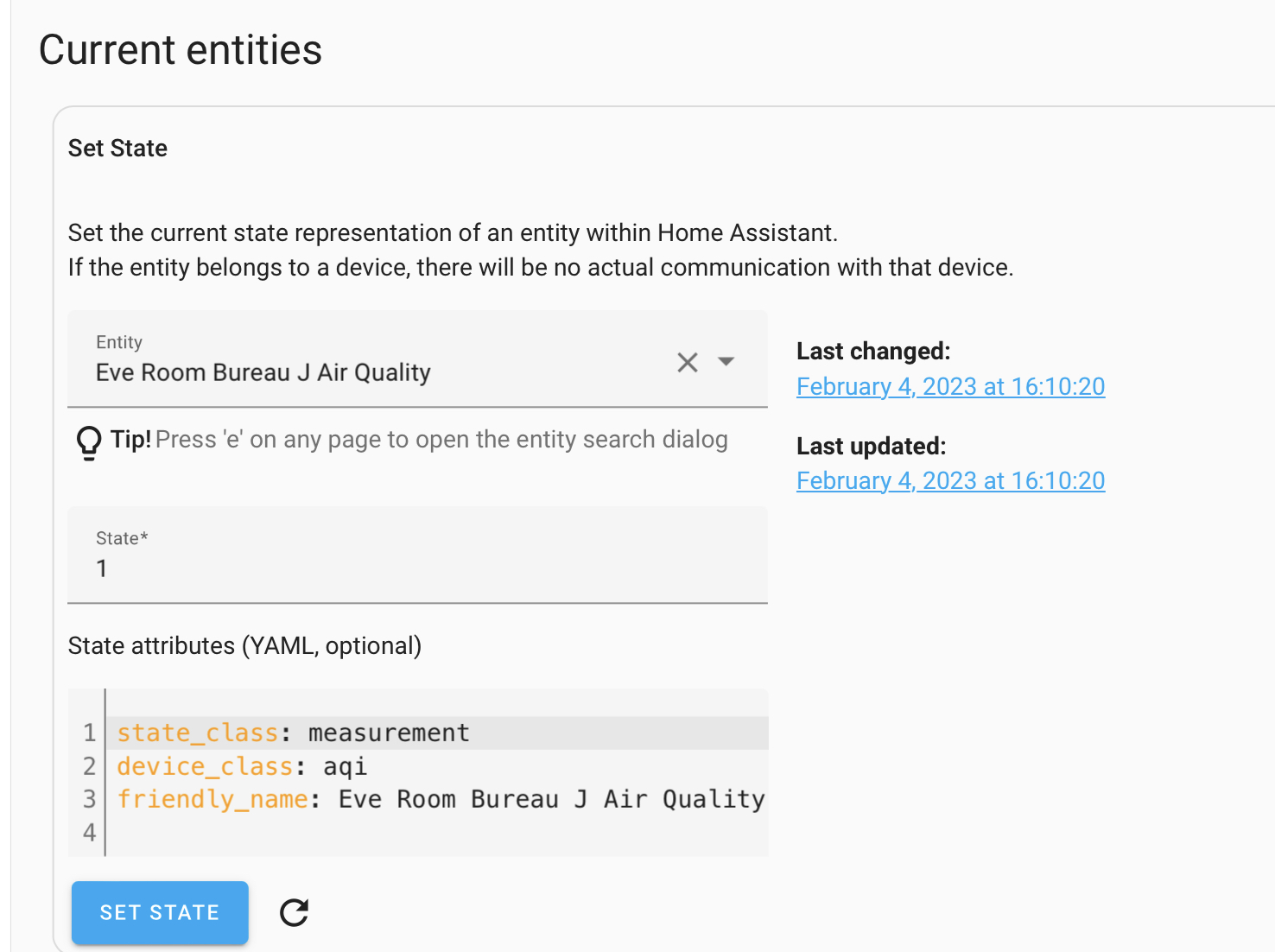Open entity suggestions by clicking the caret

pos(727,362)
